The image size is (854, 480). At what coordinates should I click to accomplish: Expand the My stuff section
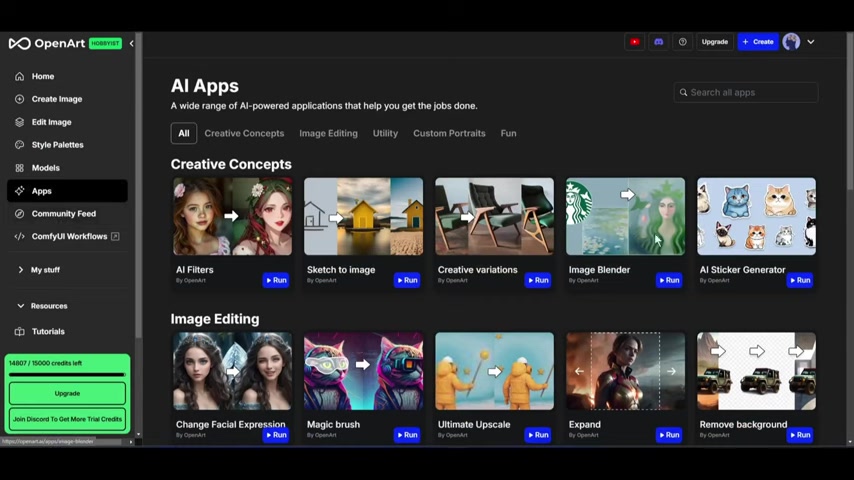coord(44,270)
